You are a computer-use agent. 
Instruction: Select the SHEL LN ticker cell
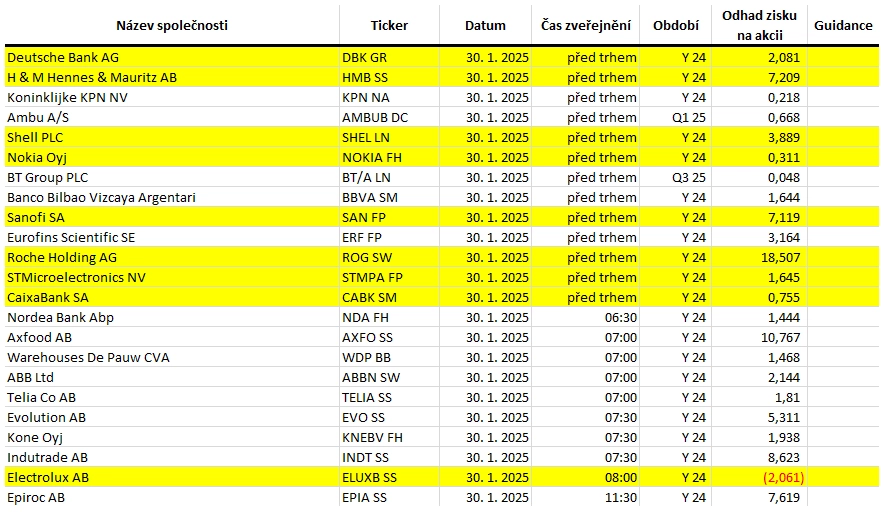coord(389,138)
